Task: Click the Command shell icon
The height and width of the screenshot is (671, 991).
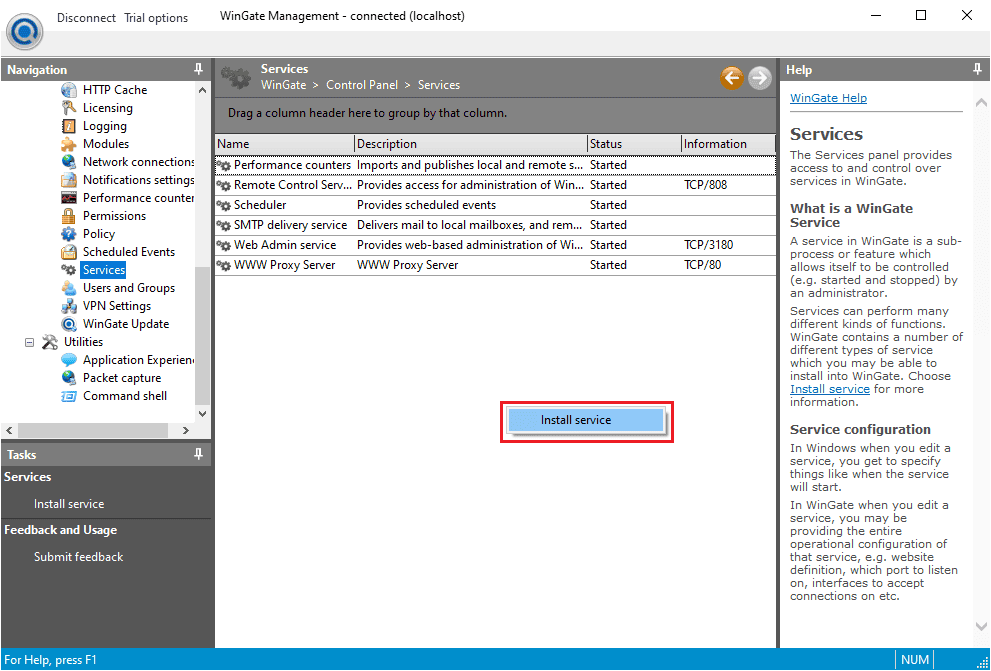Action: click(x=69, y=396)
